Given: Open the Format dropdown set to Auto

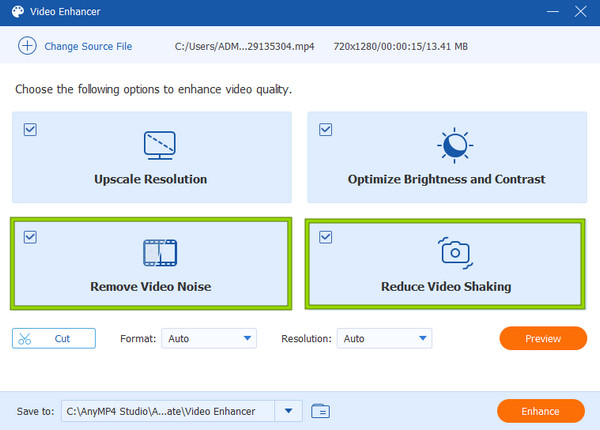Looking at the screenshot, I should coord(209,338).
